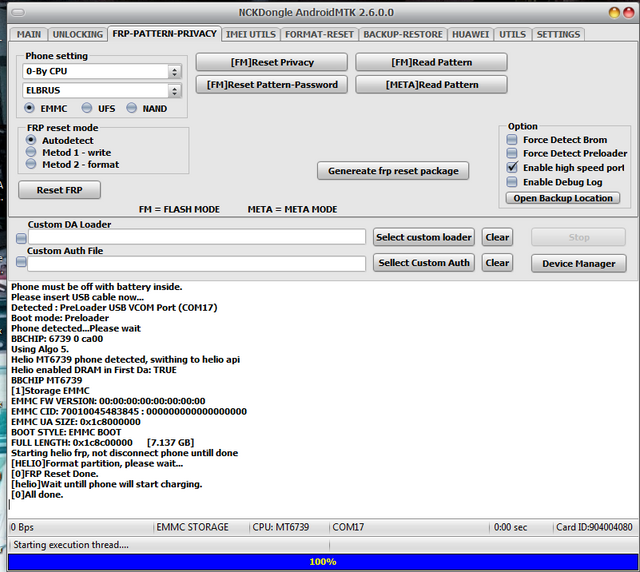Select the UTILS tab

[x=513, y=34]
